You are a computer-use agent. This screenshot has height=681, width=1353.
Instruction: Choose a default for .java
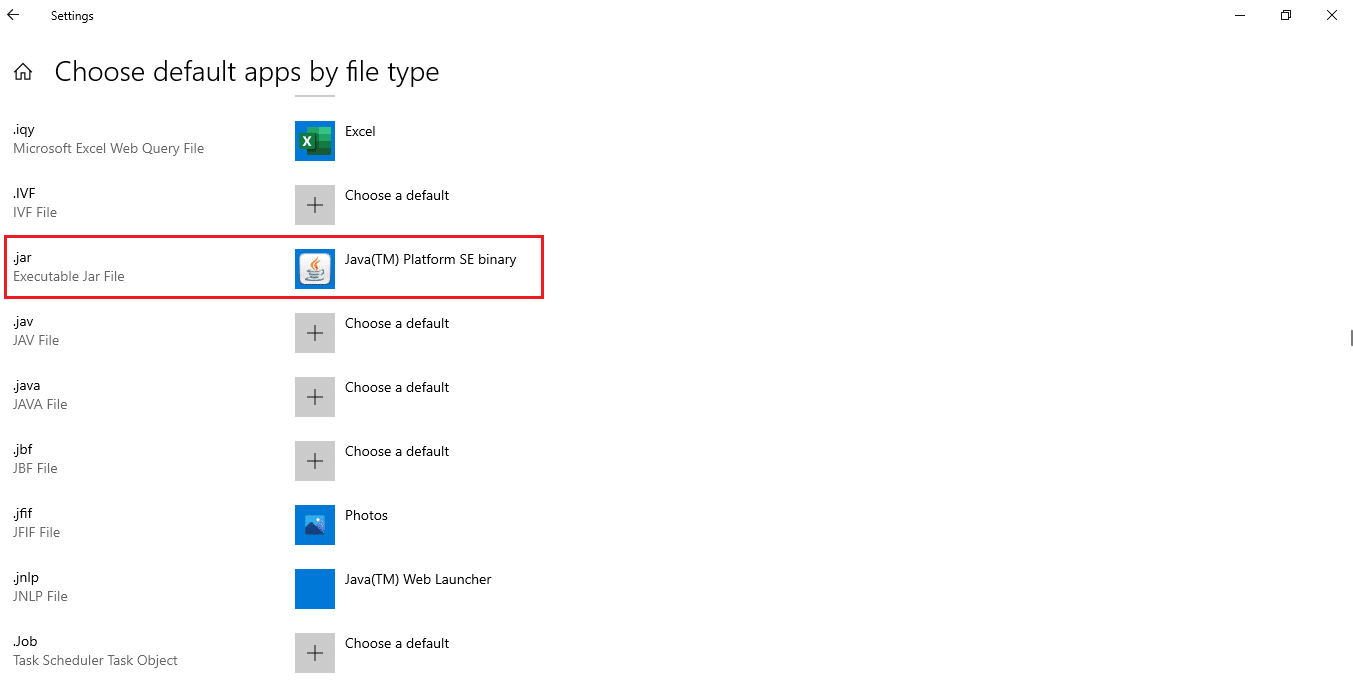(x=397, y=387)
